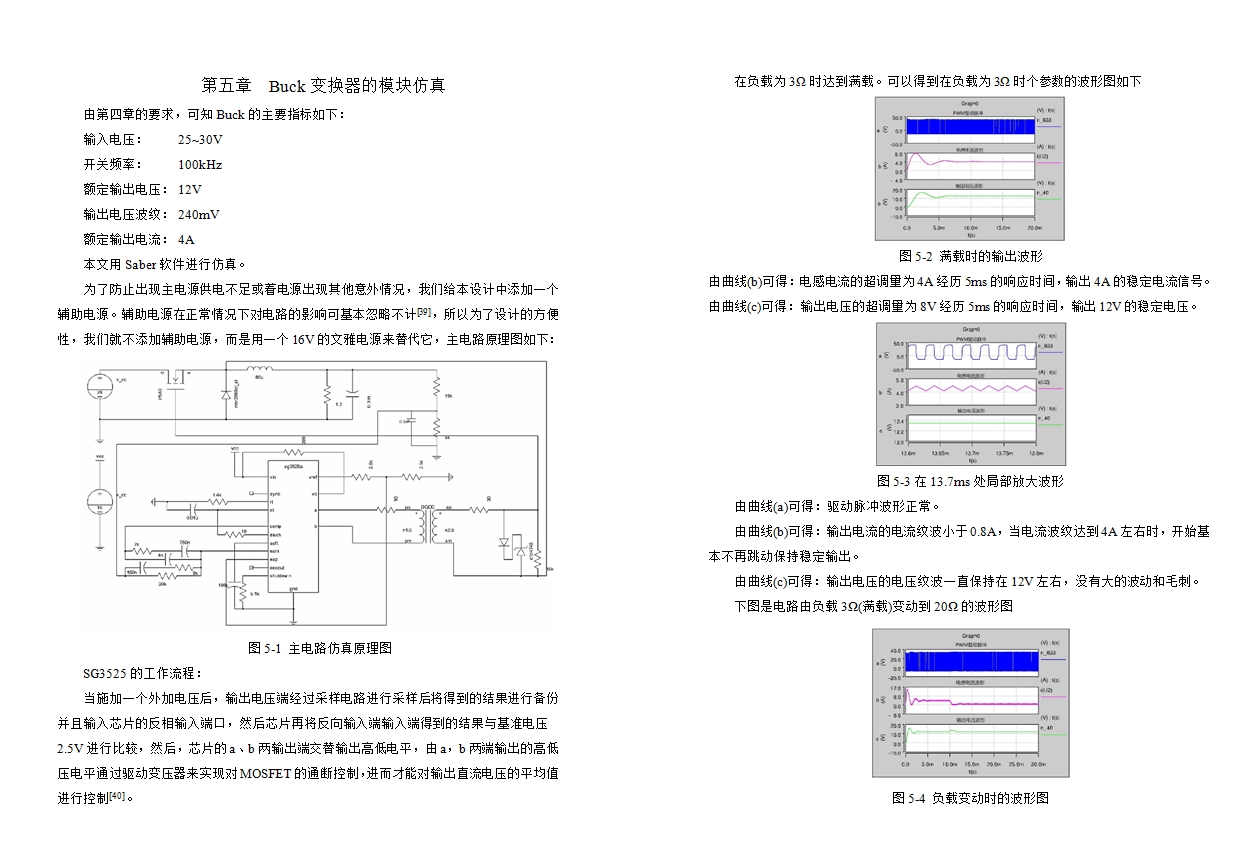Click the 80u inductor symbol in circuit
The height and width of the screenshot is (863, 1246).
tap(260, 369)
